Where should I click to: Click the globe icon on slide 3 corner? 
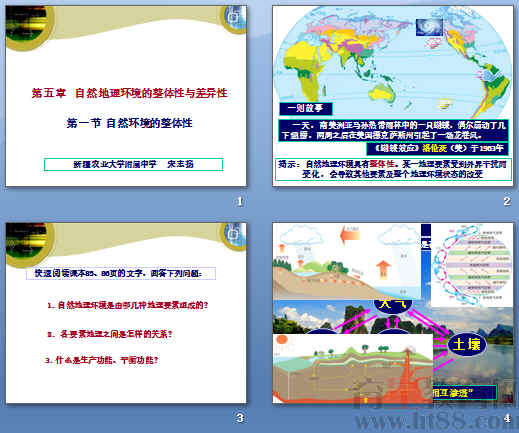234,235
